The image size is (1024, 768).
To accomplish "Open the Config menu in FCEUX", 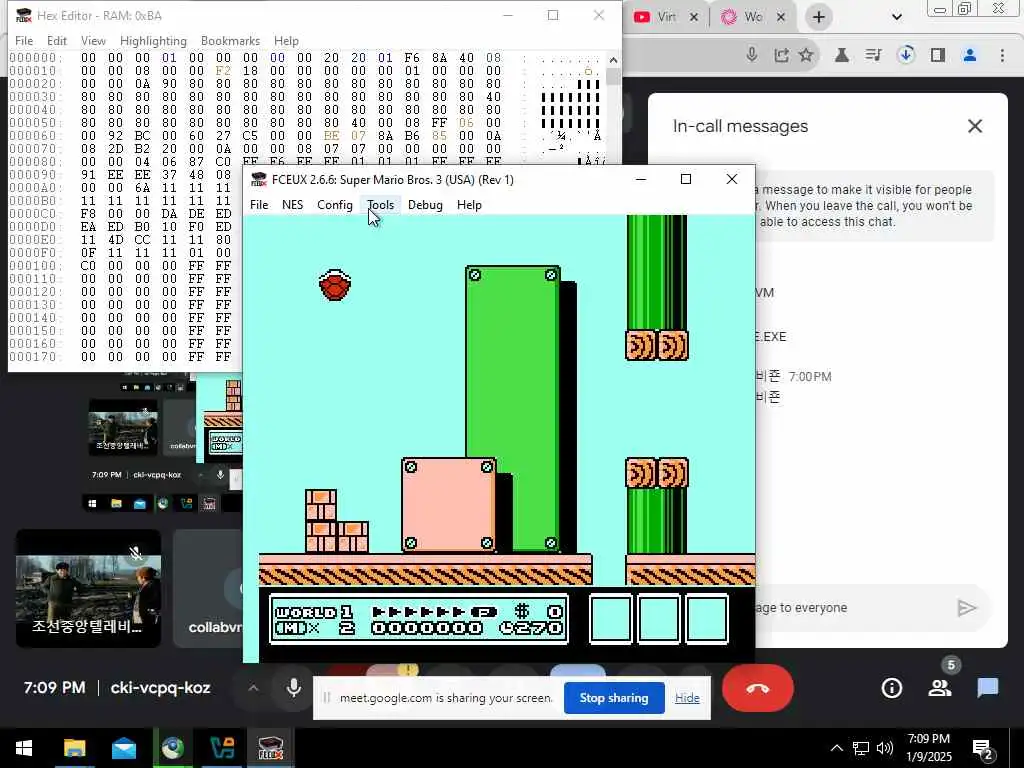I will [x=334, y=205].
